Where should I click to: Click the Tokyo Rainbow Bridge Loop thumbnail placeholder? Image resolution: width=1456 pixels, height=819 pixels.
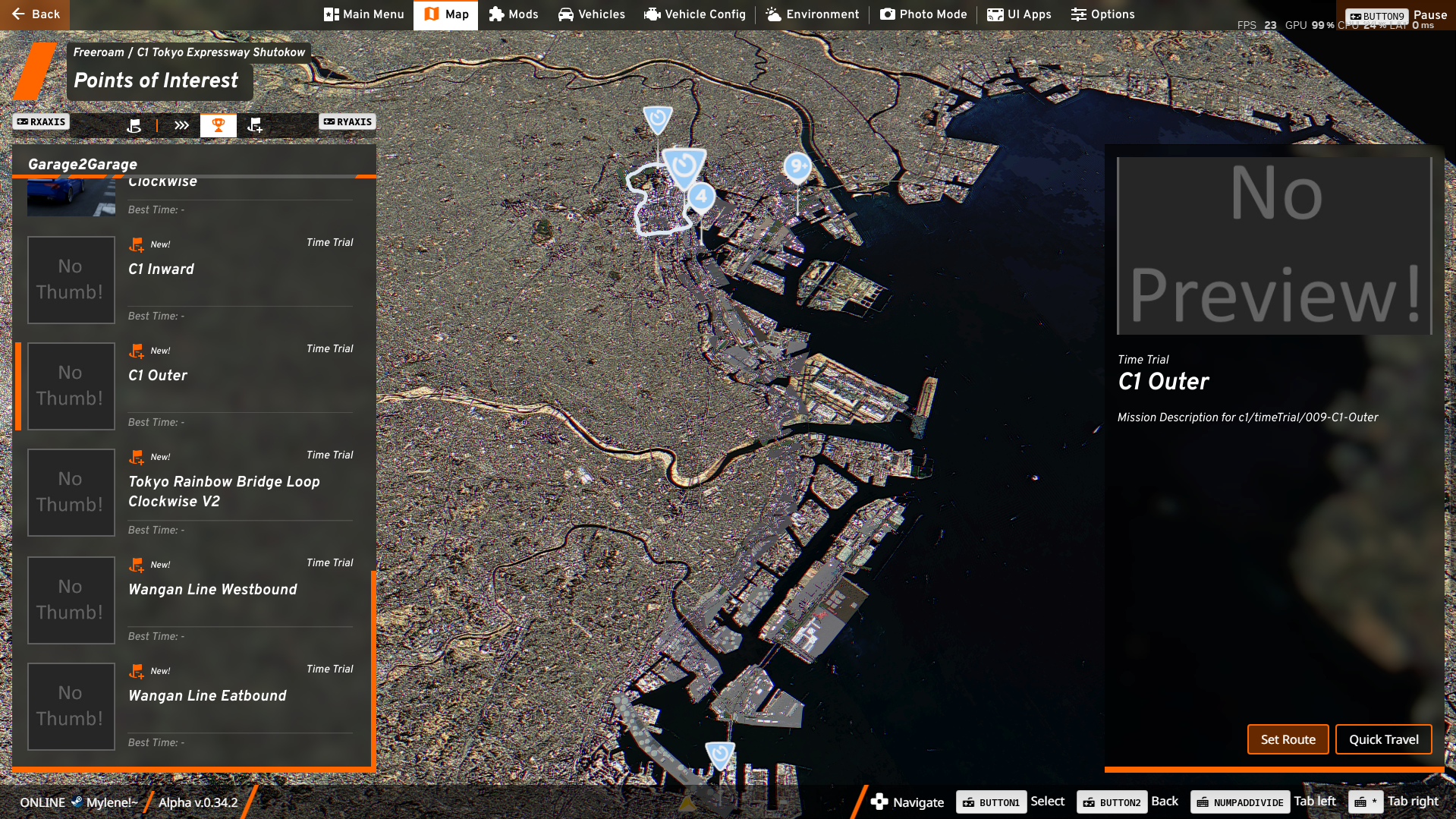(71, 493)
